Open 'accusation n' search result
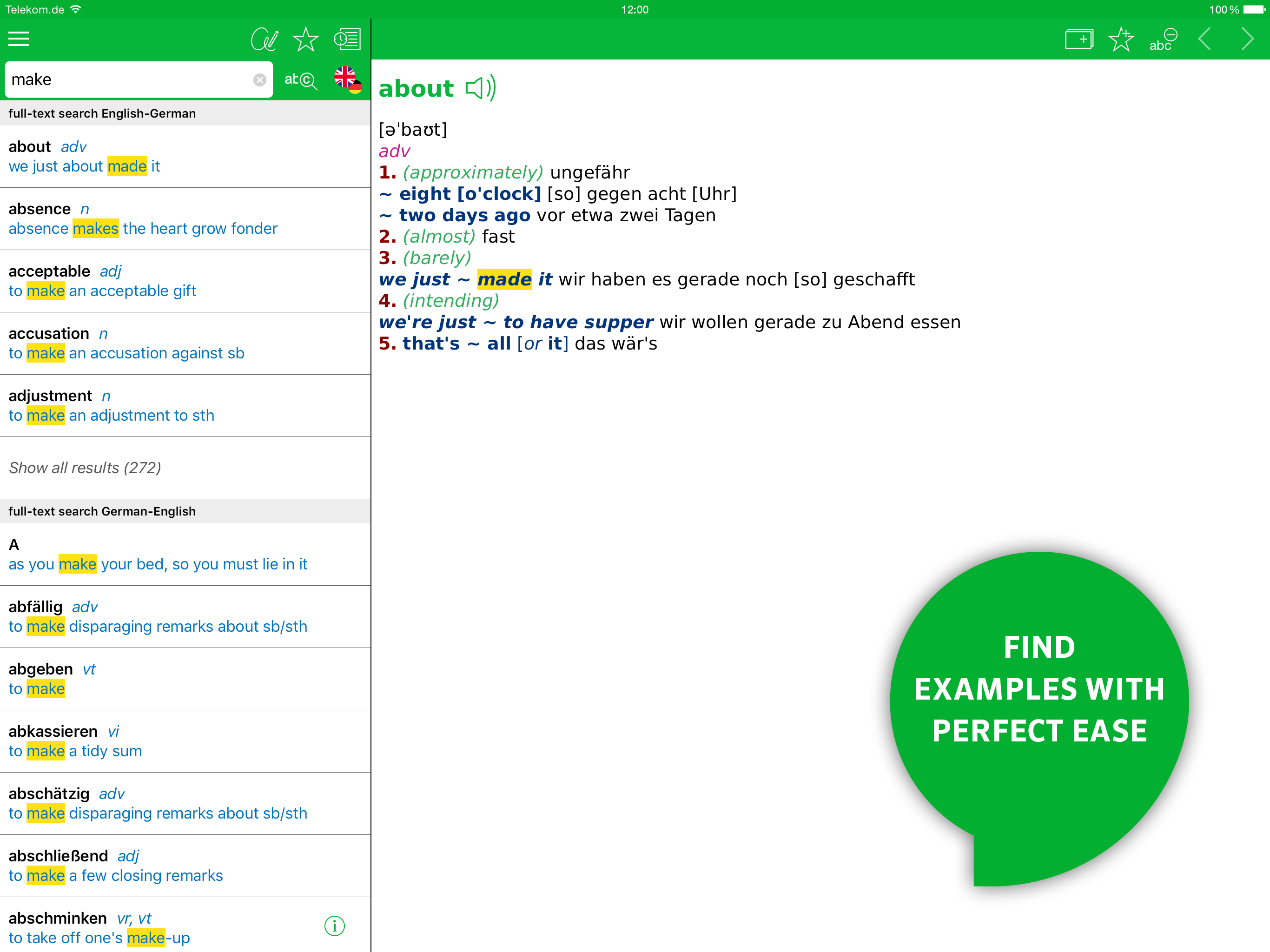Viewport: 1270px width, 952px height. coord(185,344)
